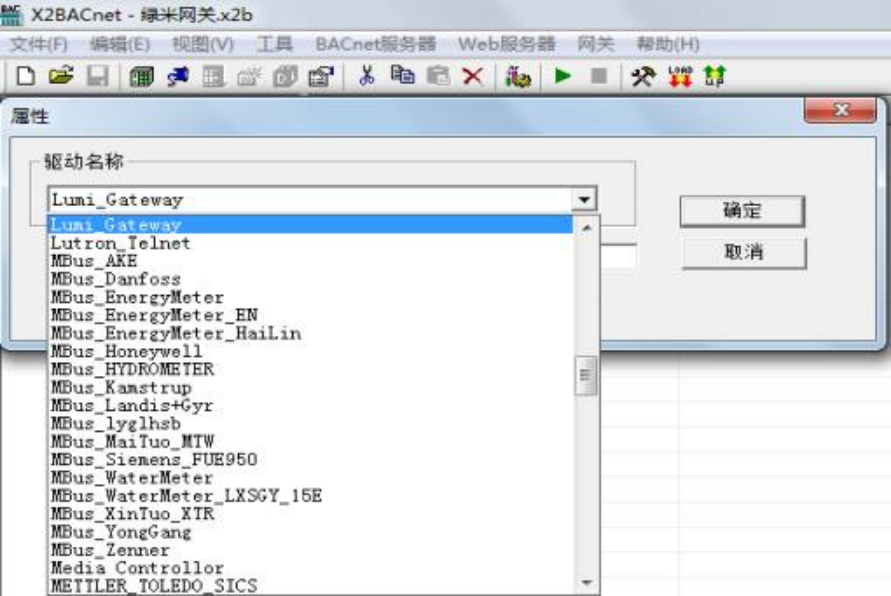
Task: Select METTLER_TOLEDO_SICS driver
Action: tap(311, 586)
